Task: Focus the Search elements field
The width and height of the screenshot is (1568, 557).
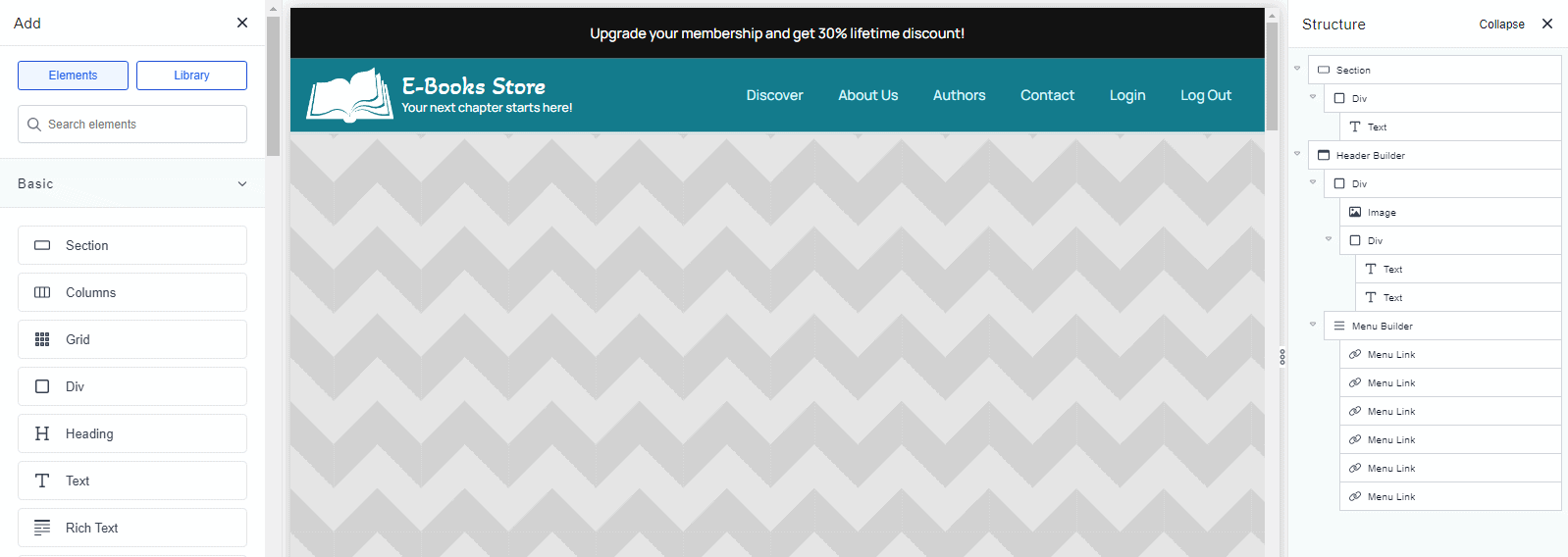Action: point(132,125)
